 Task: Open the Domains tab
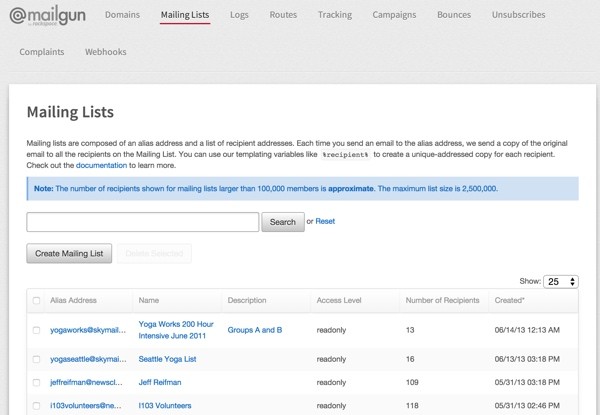pyautogui.click(x=122, y=15)
